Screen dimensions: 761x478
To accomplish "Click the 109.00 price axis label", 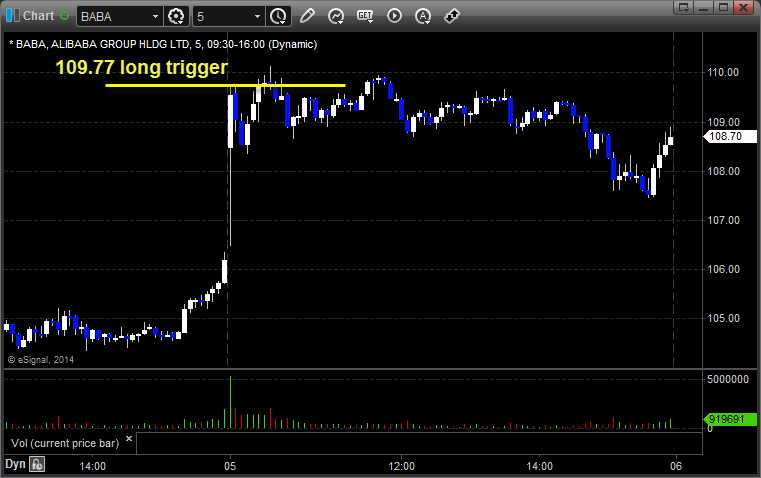I will 723,122.
